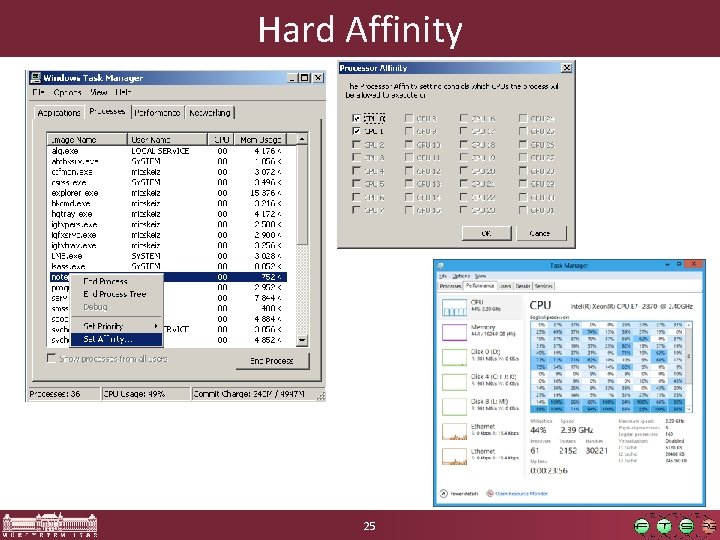
Task: Click the university building logo in the footer
Action: tap(50, 524)
